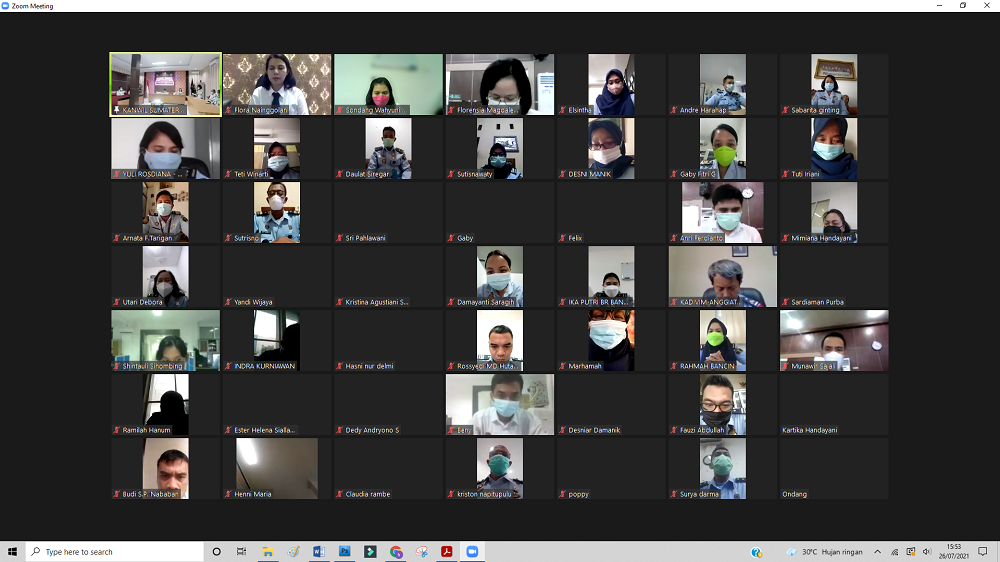Screen dimensions: 1000x562
Task: Open Zoom from the taskbar
Action: [472, 551]
